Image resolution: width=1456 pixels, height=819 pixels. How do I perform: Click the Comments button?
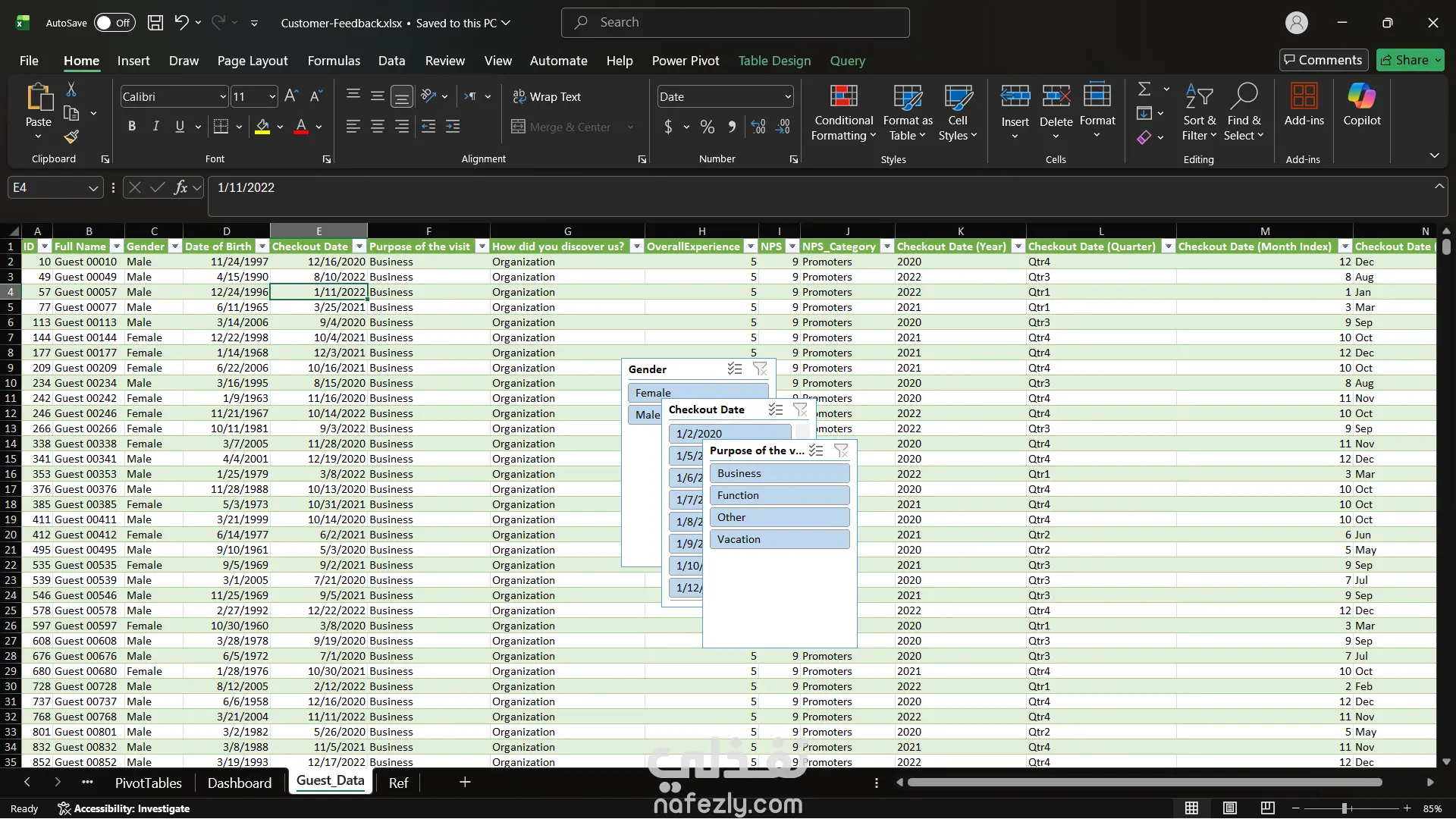[x=1323, y=60]
